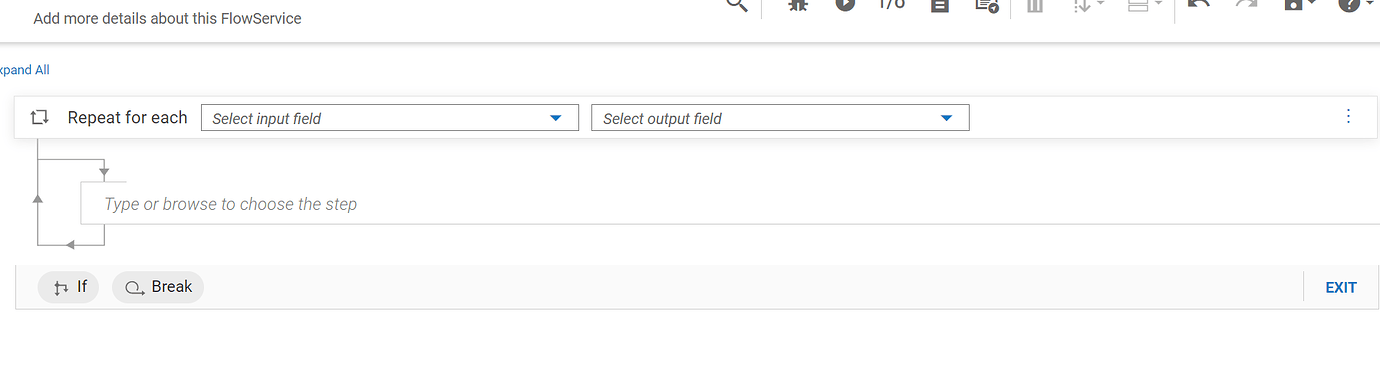Open the save options dropdown
The image size is (1380, 380).
[1299, 5]
